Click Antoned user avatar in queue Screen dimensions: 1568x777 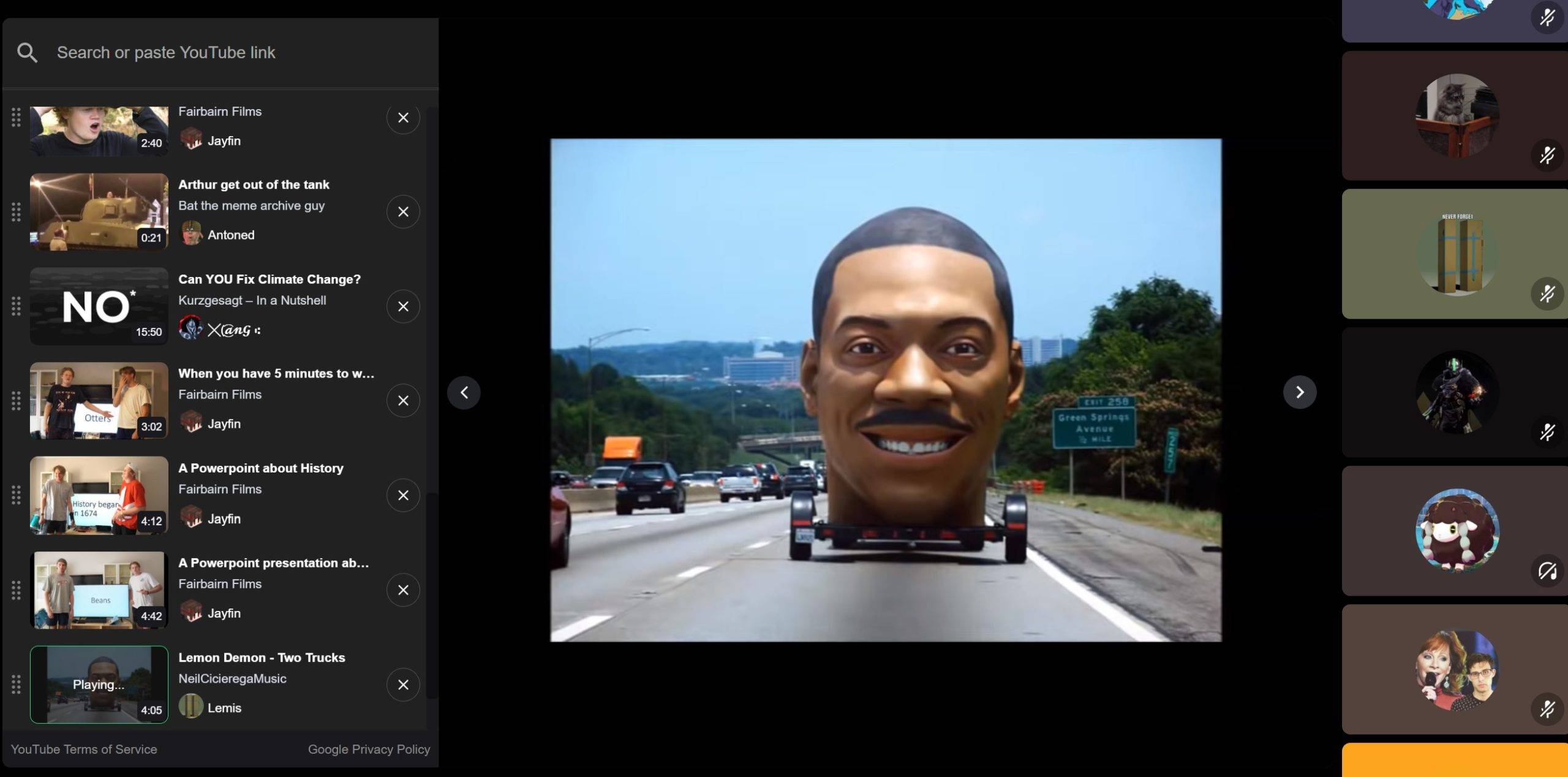tap(191, 234)
